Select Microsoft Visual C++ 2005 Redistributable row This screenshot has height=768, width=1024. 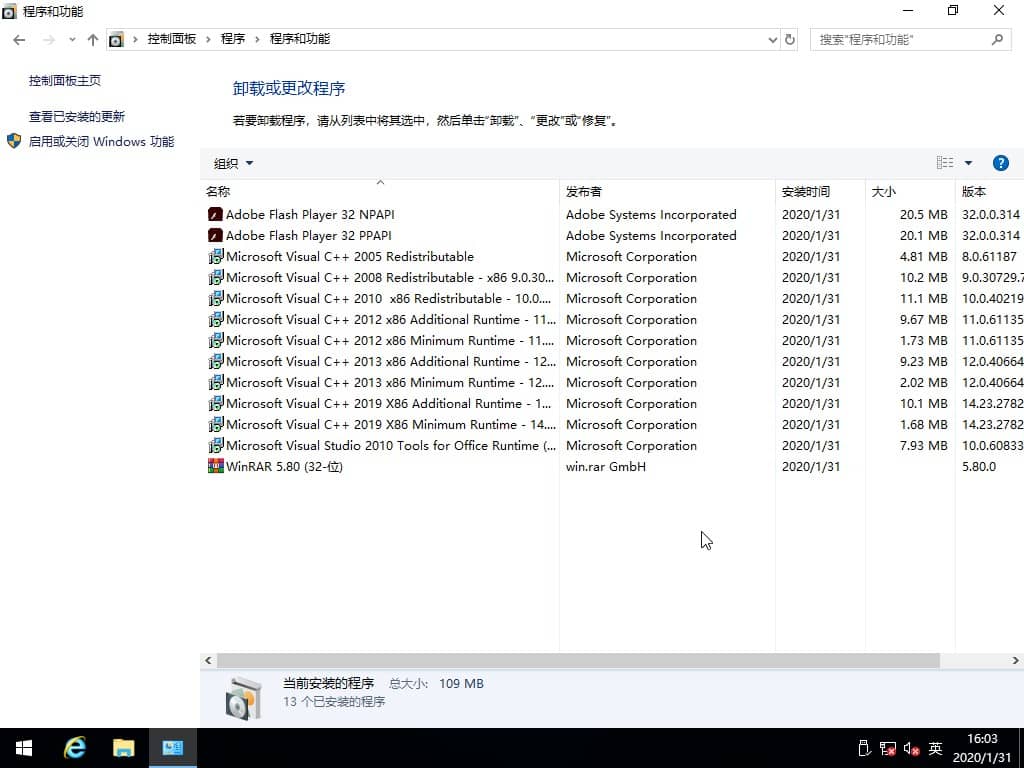tap(612, 256)
